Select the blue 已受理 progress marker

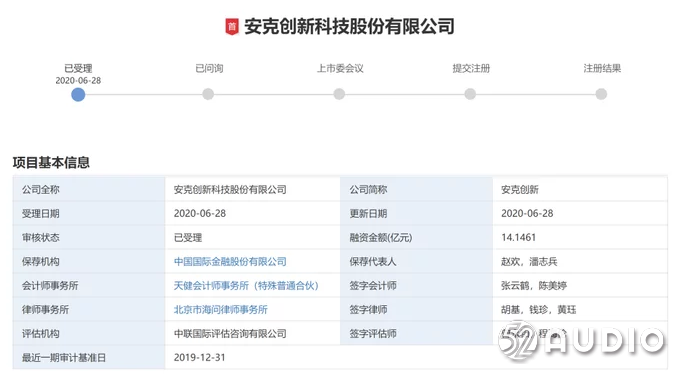[x=78, y=95]
